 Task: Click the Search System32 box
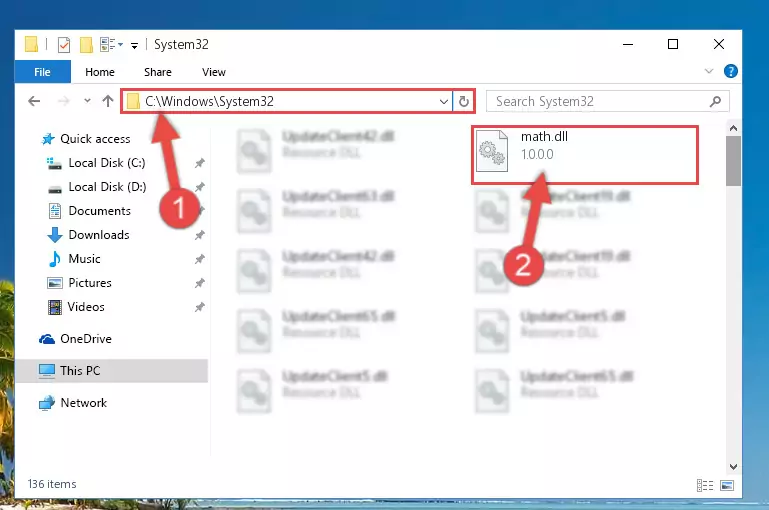pyautogui.click(x=607, y=102)
